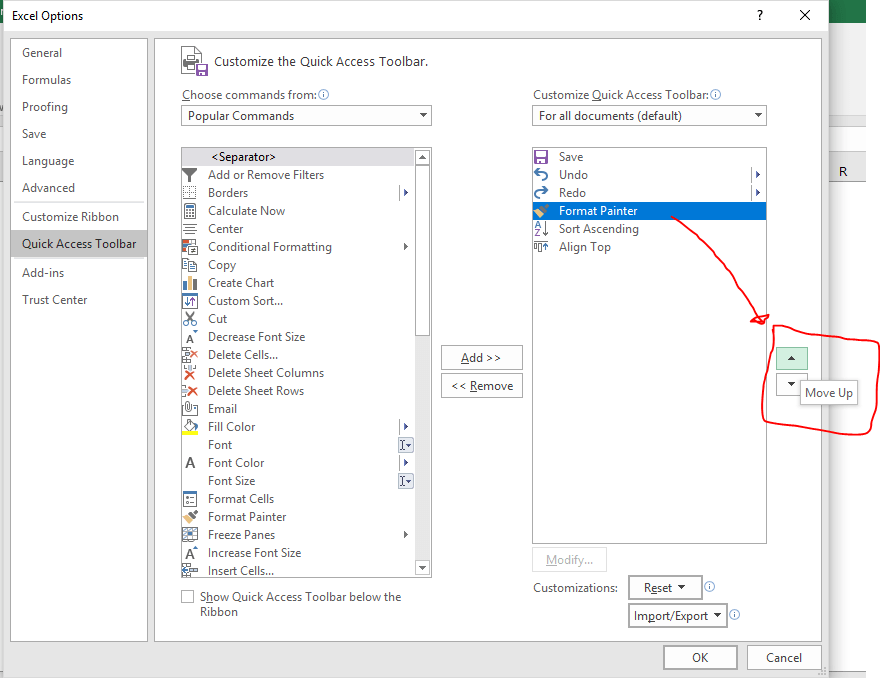This screenshot has height=678, width=880.
Task: Open the Formulas options category
Action: (47, 80)
